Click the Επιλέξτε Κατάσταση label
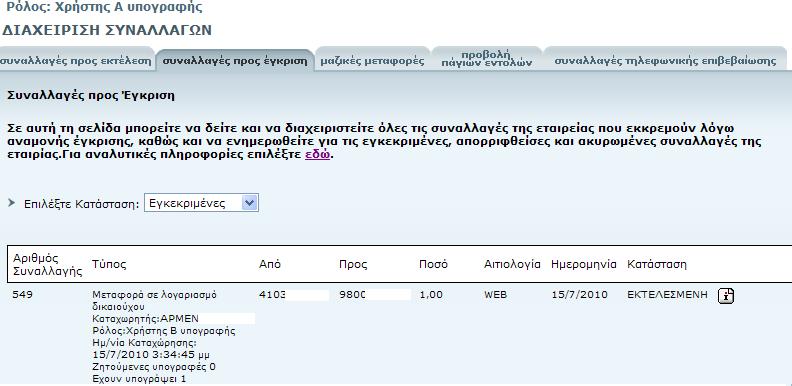This screenshot has width=792, height=386. (81, 204)
